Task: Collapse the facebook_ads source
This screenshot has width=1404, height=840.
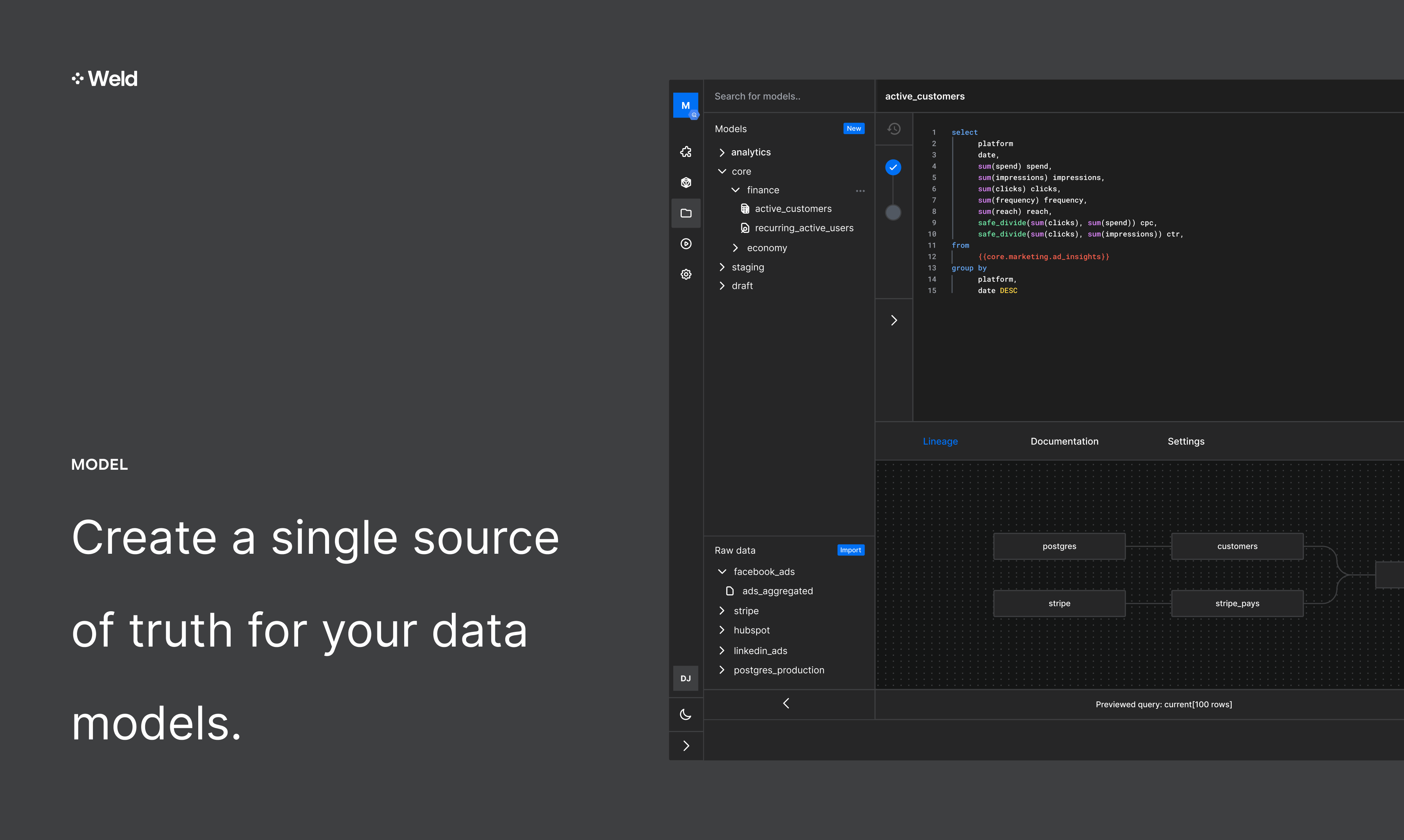Action: (x=722, y=572)
